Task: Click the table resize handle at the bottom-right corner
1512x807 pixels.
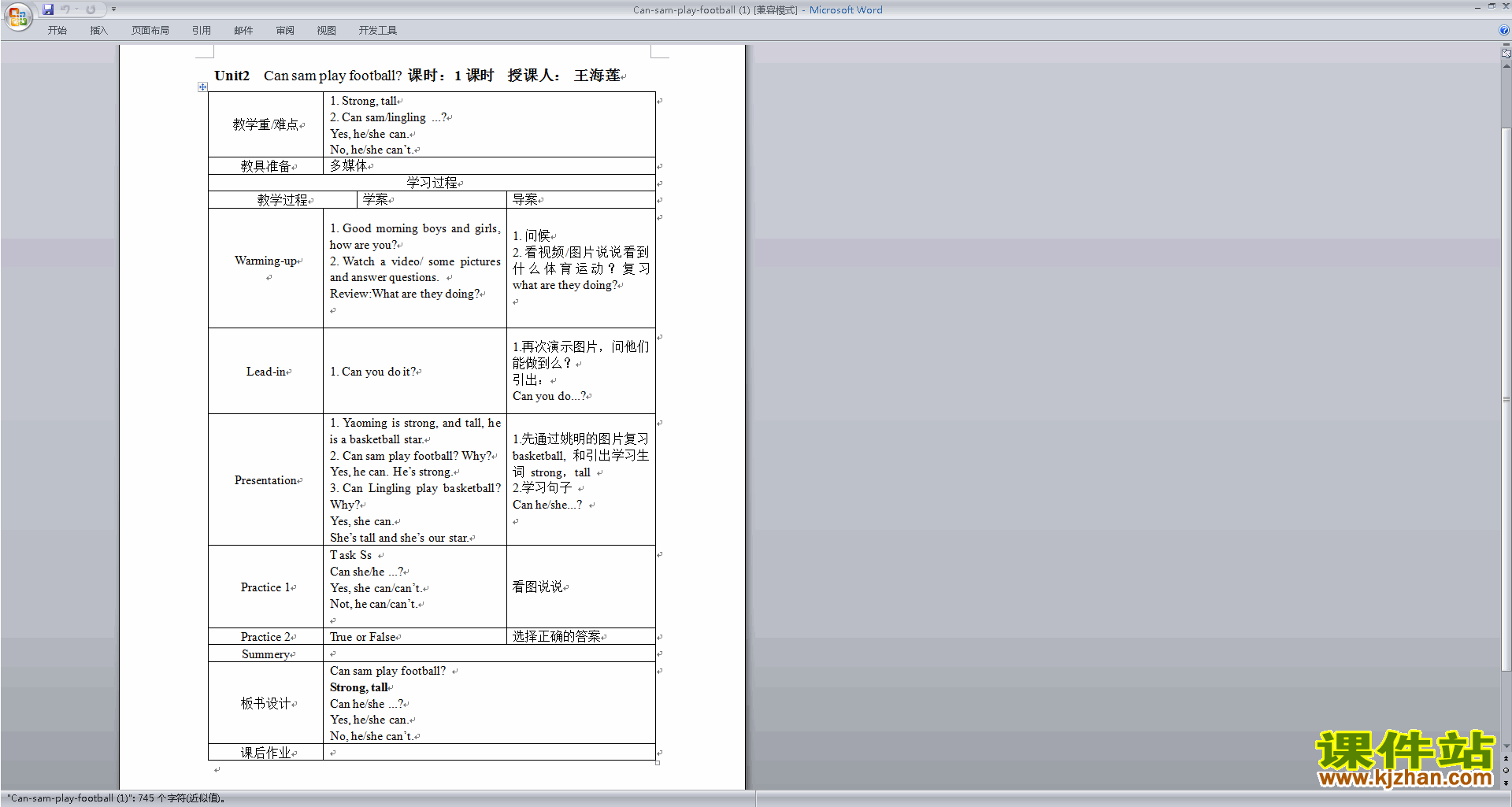Action: pos(658,762)
